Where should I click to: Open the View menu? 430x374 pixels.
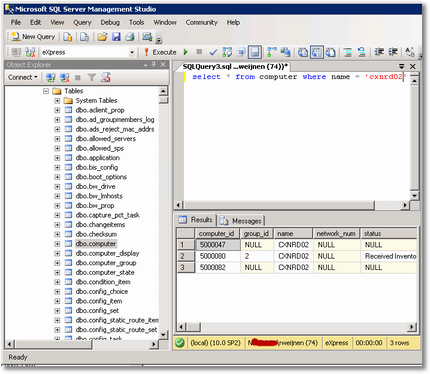(x=57, y=22)
